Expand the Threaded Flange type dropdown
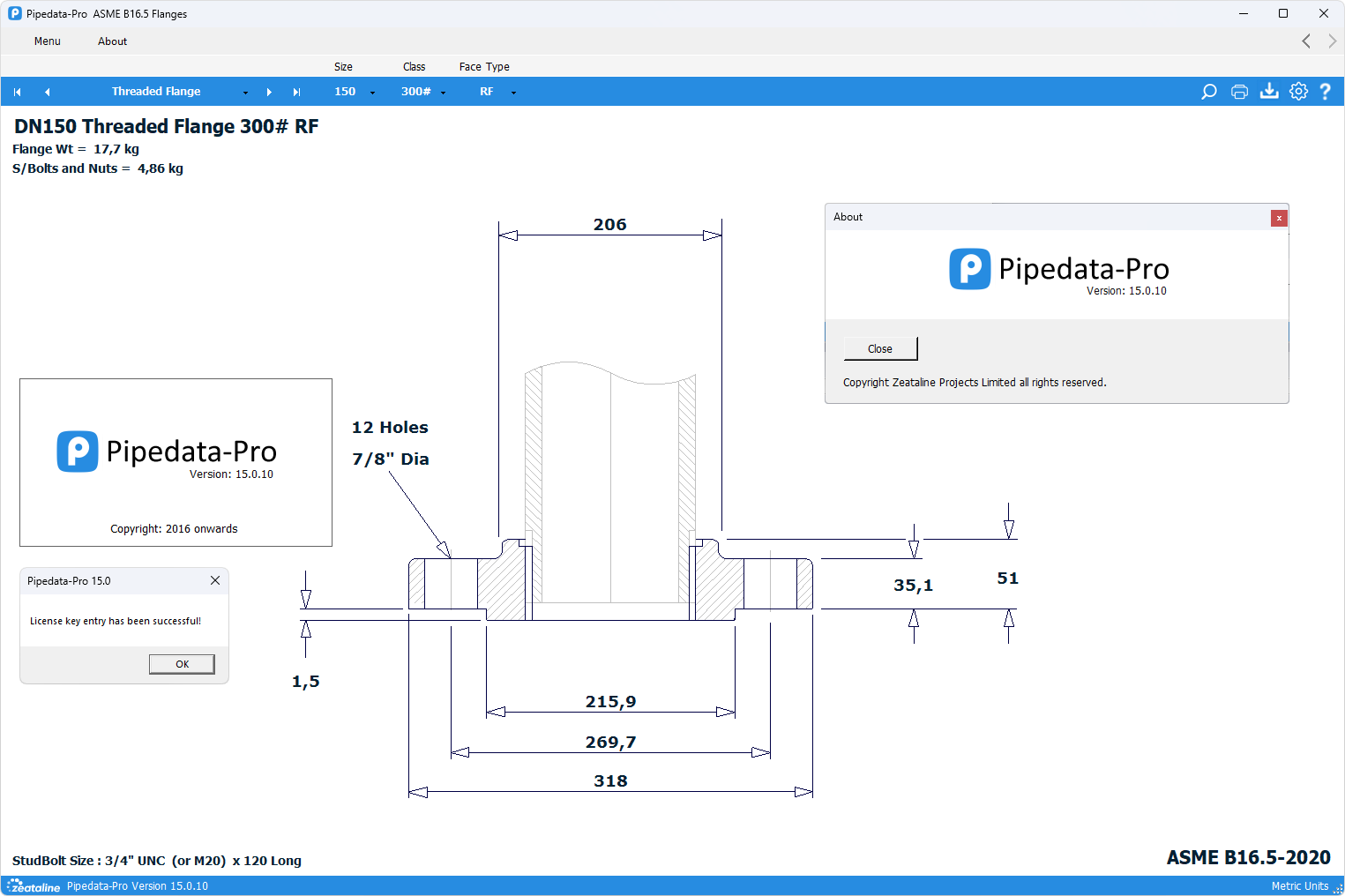 245,93
